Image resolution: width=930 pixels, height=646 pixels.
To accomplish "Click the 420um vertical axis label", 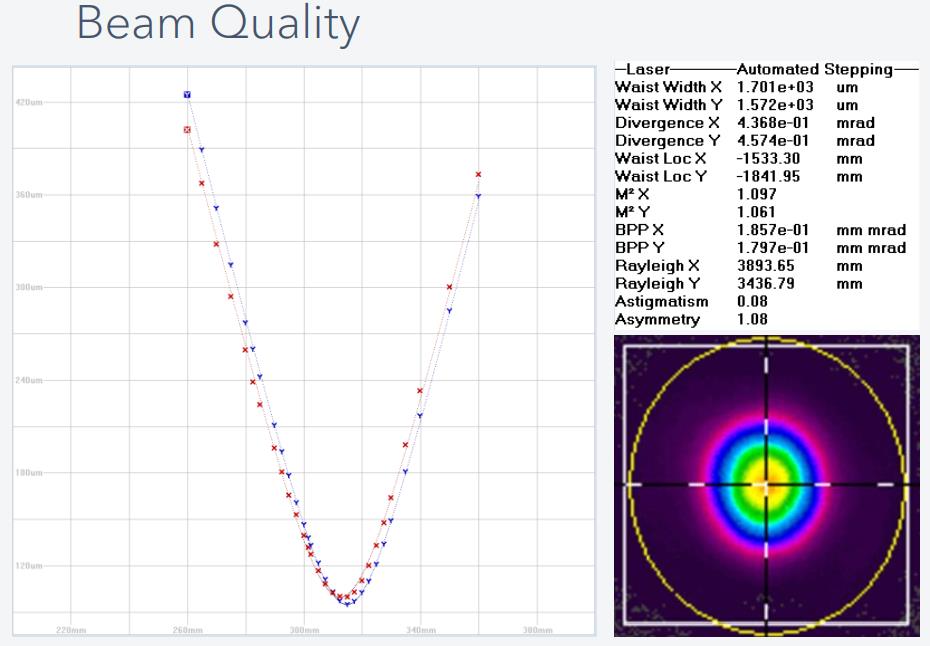I will coord(29,103).
